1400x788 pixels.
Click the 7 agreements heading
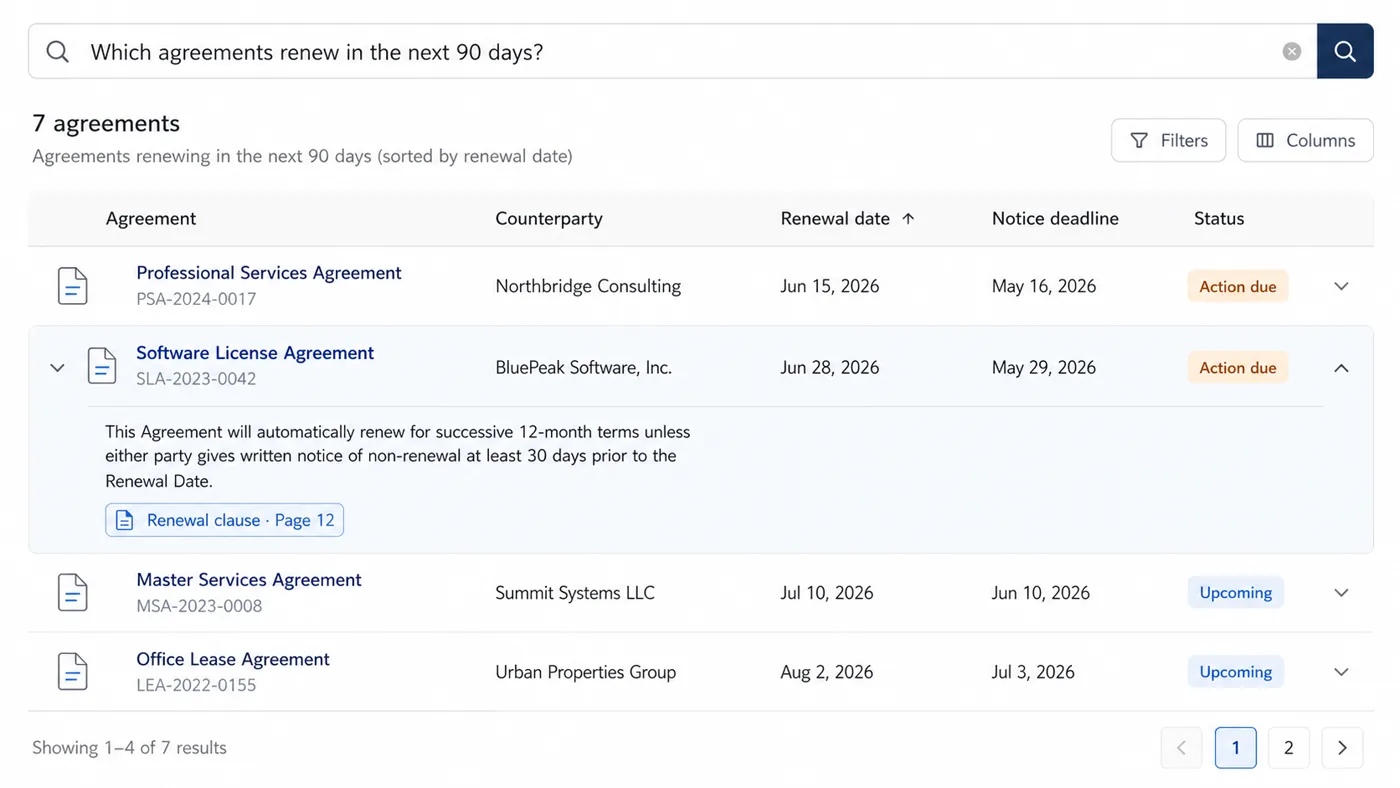[x=106, y=123]
